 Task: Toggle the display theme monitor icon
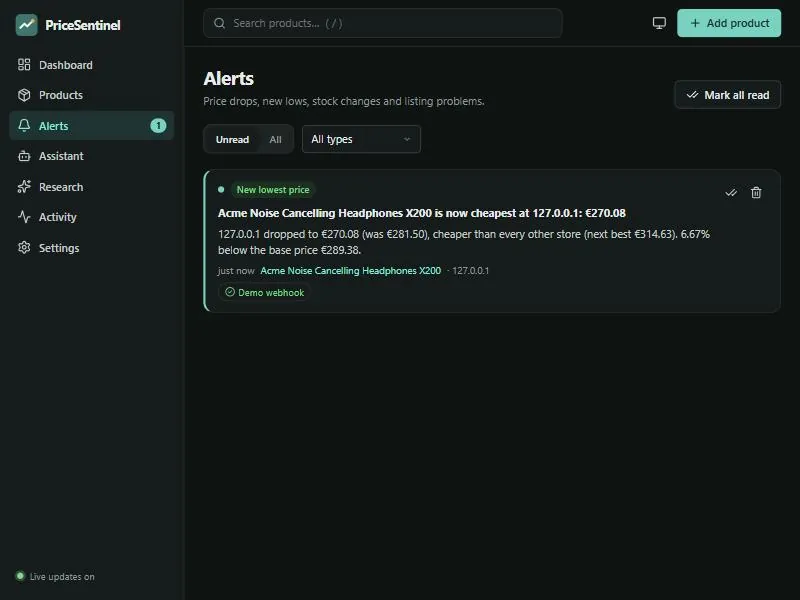659,23
